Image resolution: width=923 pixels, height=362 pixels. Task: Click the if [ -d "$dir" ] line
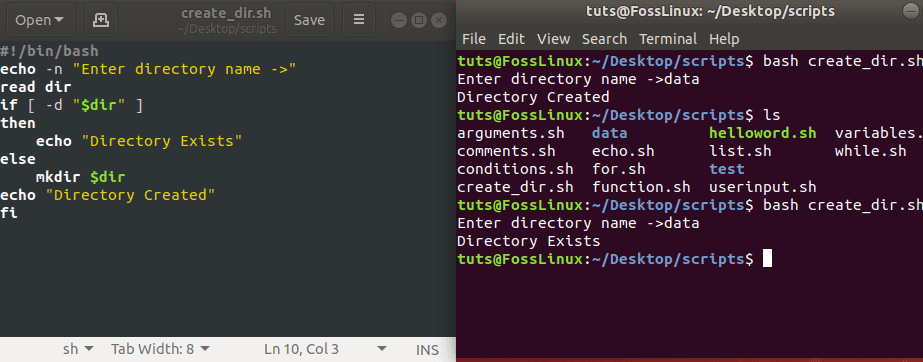click(x=72, y=105)
